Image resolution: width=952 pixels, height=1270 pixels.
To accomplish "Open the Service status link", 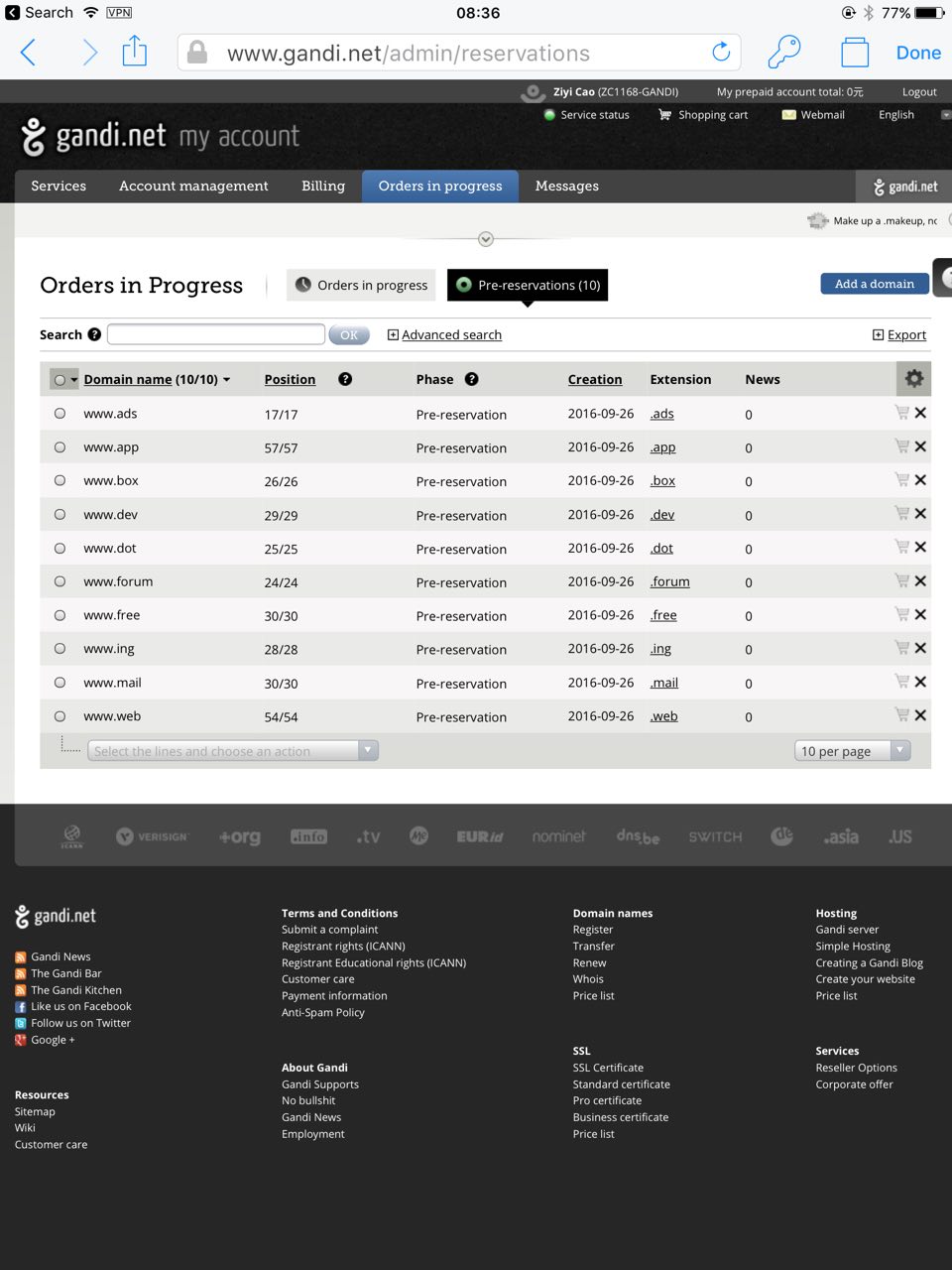I will coord(586,115).
